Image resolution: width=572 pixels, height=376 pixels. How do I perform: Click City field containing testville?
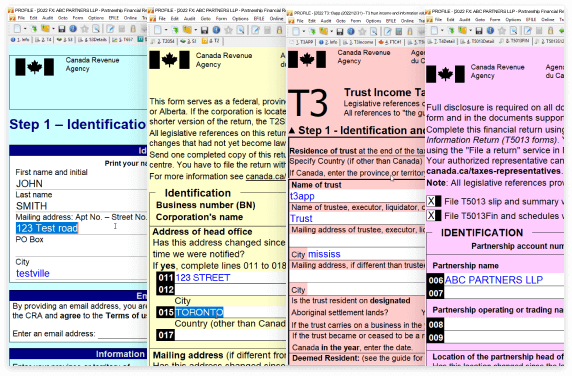(81, 274)
